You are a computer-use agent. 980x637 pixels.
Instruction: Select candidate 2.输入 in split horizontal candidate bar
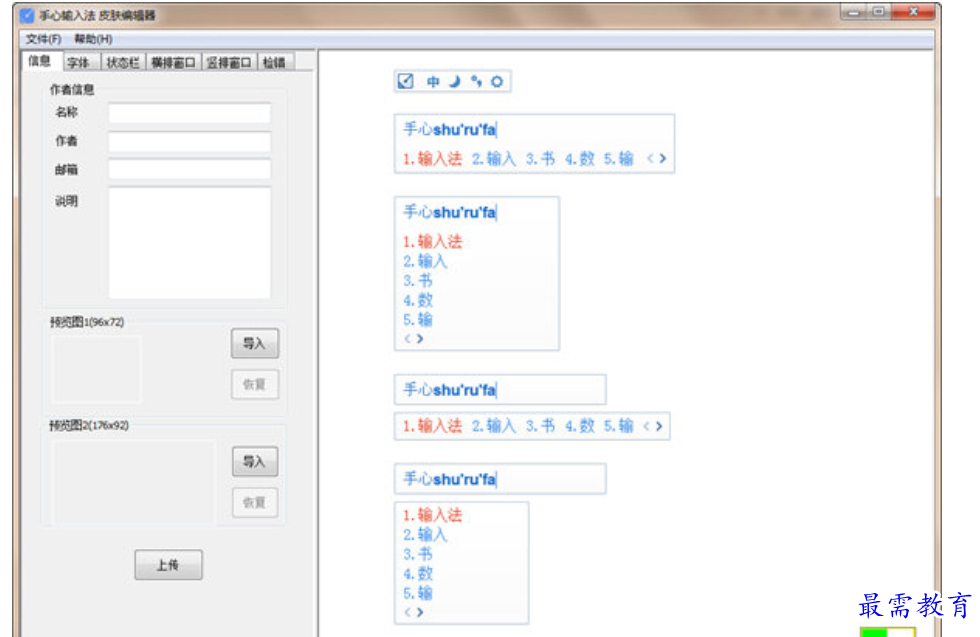tap(494, 426)
